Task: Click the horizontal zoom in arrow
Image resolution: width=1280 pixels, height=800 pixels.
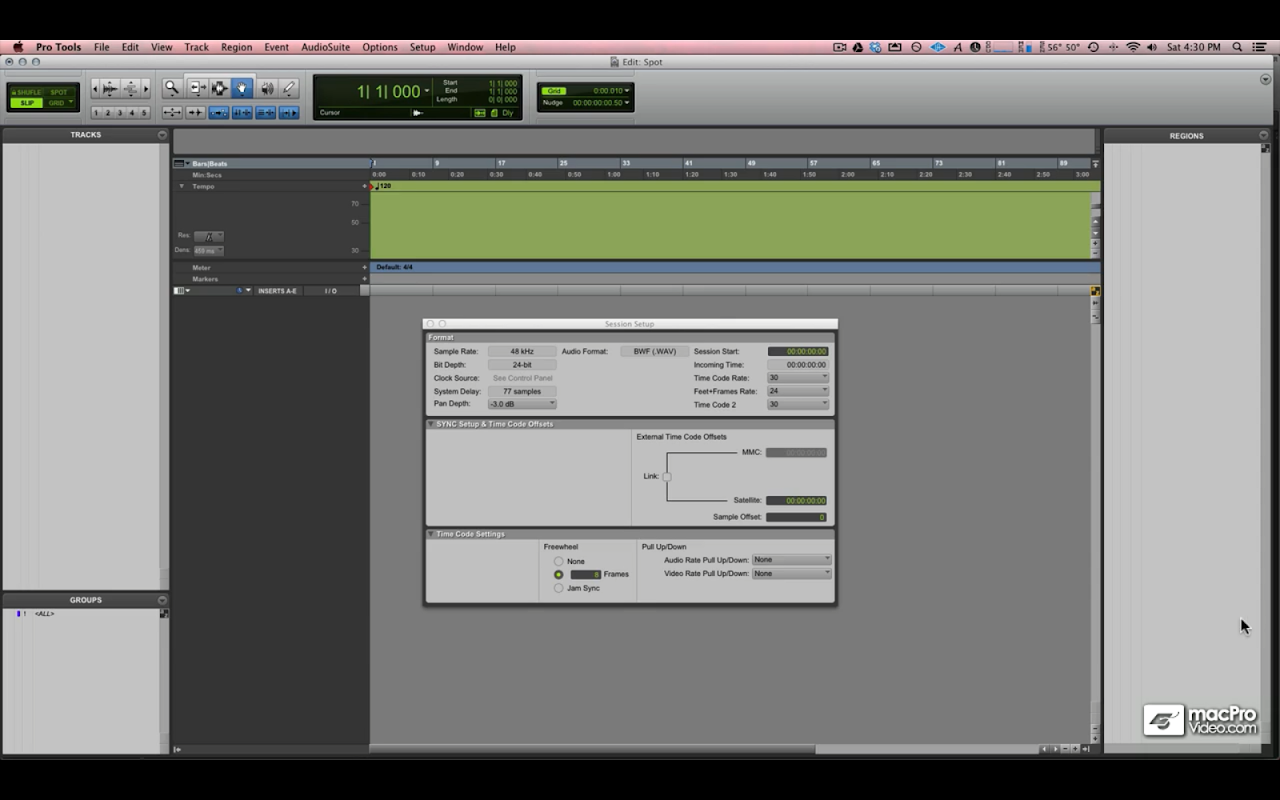Action: coord(146,88)
